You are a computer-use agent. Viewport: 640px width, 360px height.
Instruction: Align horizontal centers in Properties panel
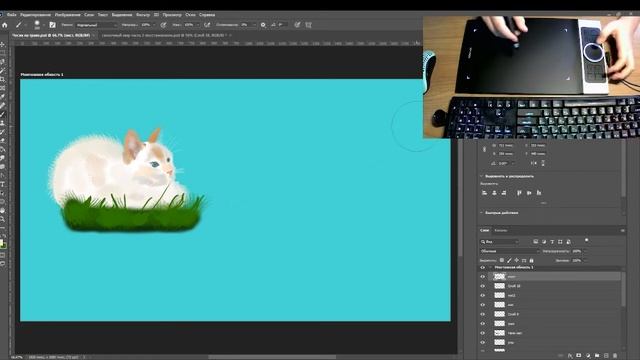[x=494, y=193]
